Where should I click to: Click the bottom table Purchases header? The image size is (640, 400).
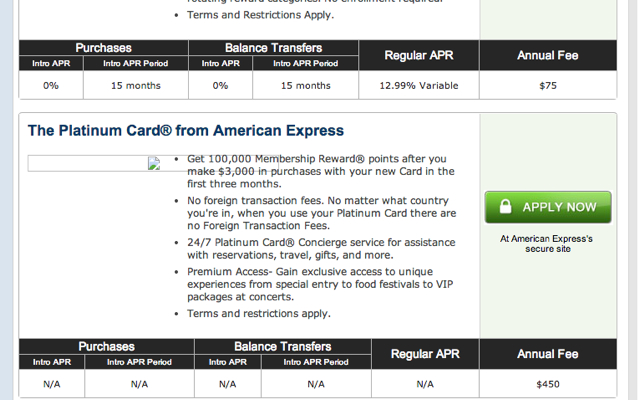pos(107,347)
